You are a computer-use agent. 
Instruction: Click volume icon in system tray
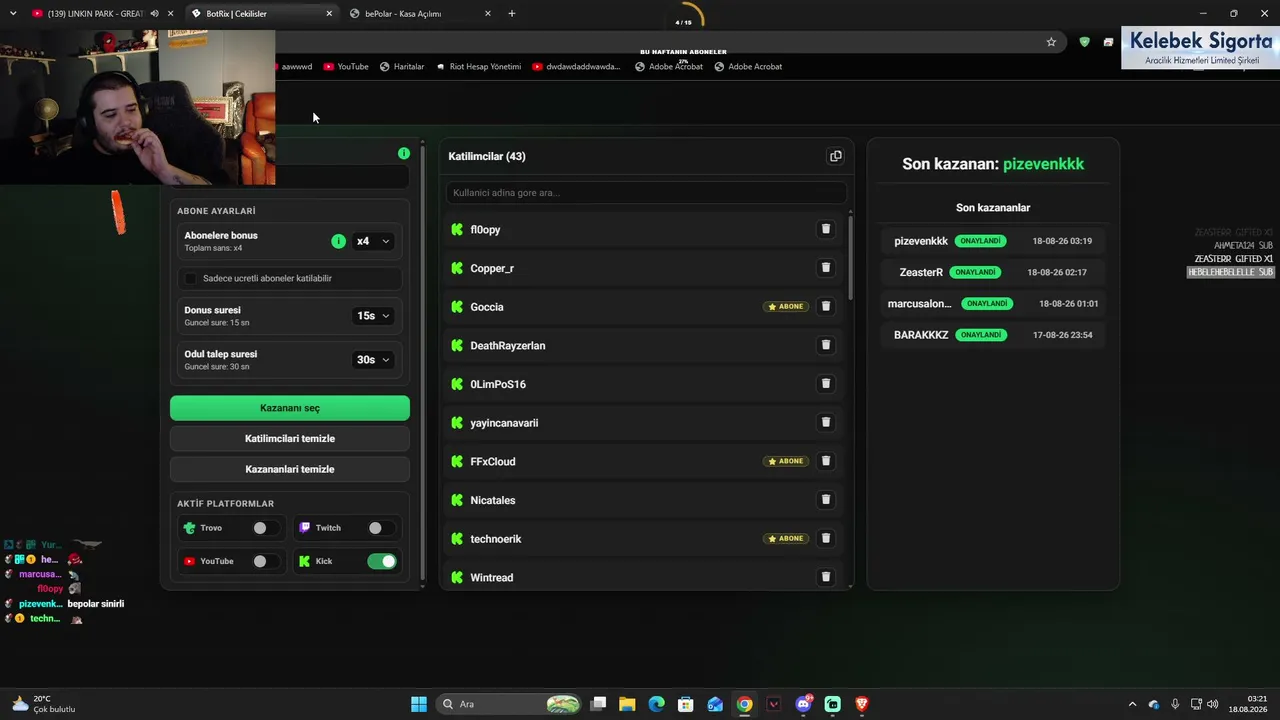click(x=1212, y=704)
